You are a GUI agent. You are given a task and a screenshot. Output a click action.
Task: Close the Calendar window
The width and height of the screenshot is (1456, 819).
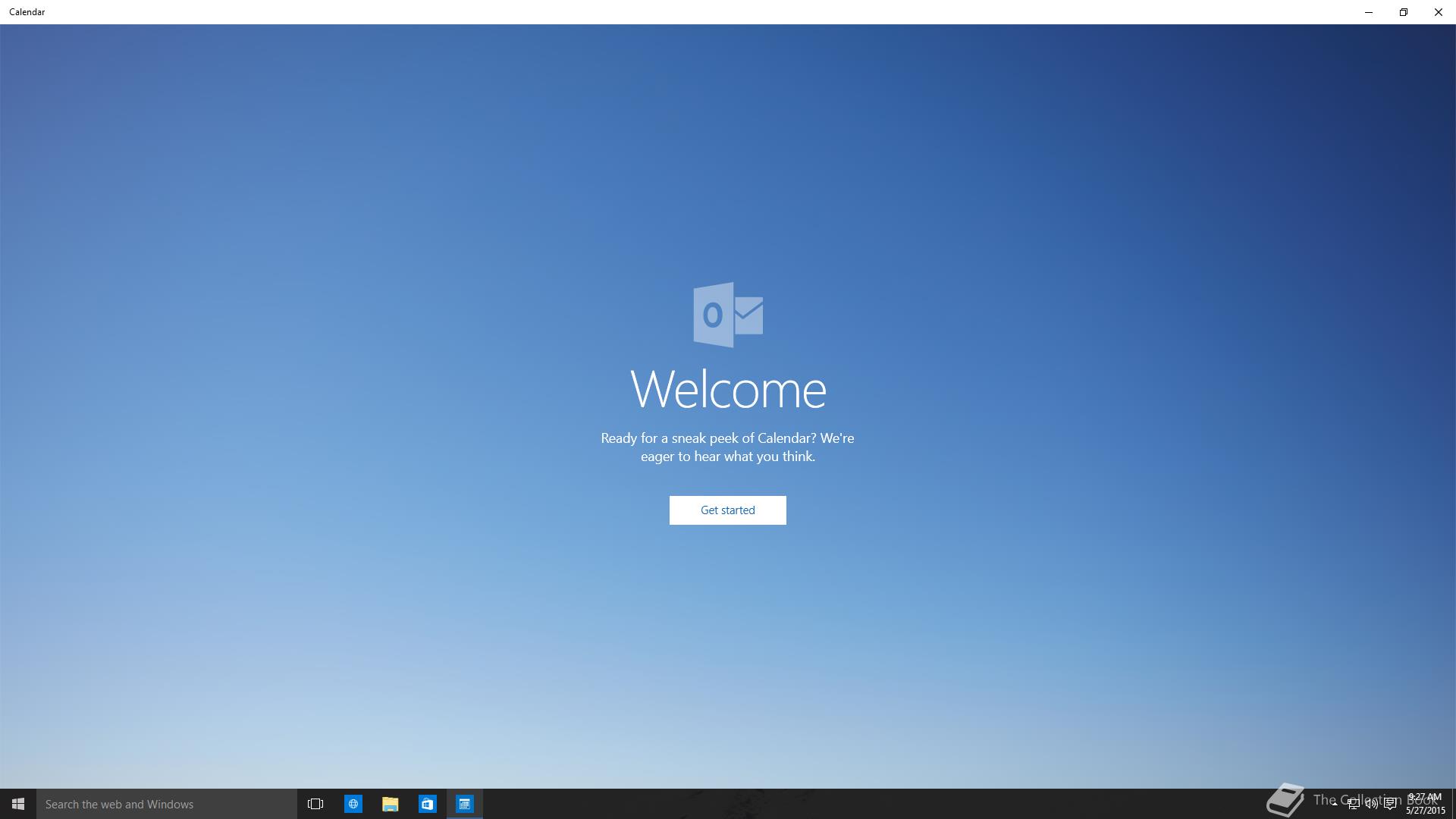tap(1439, 12)
